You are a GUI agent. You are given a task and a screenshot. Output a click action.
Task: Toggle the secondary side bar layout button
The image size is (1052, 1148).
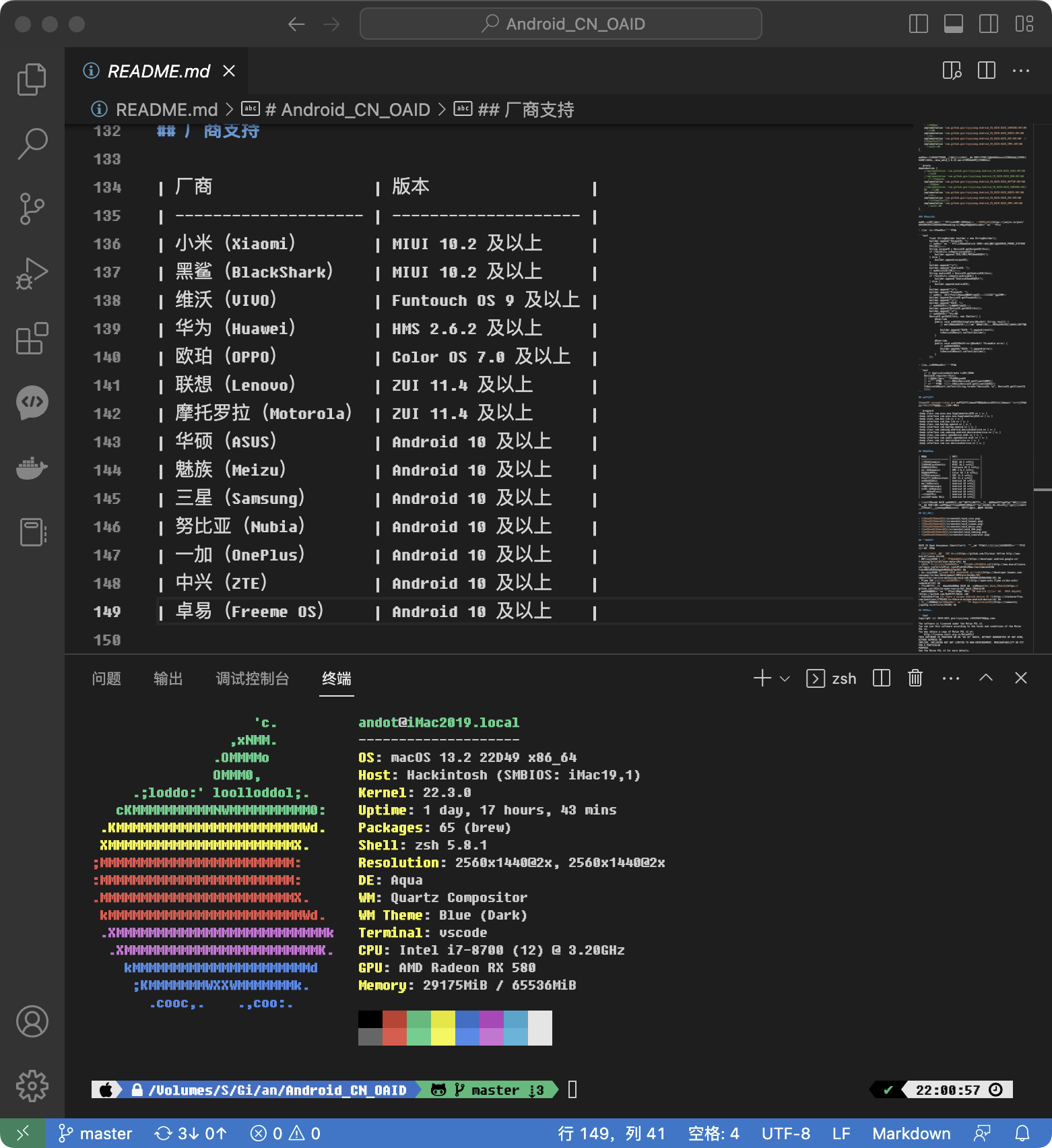[x=988, y=24]
